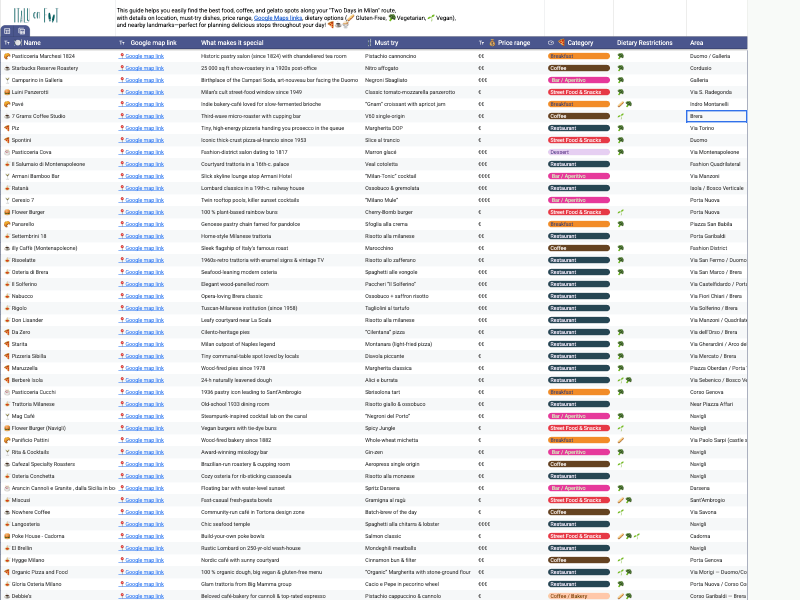Click the filter icon in the Price range header
This screenshot has height=600, width=800.
tap(481, 43)
